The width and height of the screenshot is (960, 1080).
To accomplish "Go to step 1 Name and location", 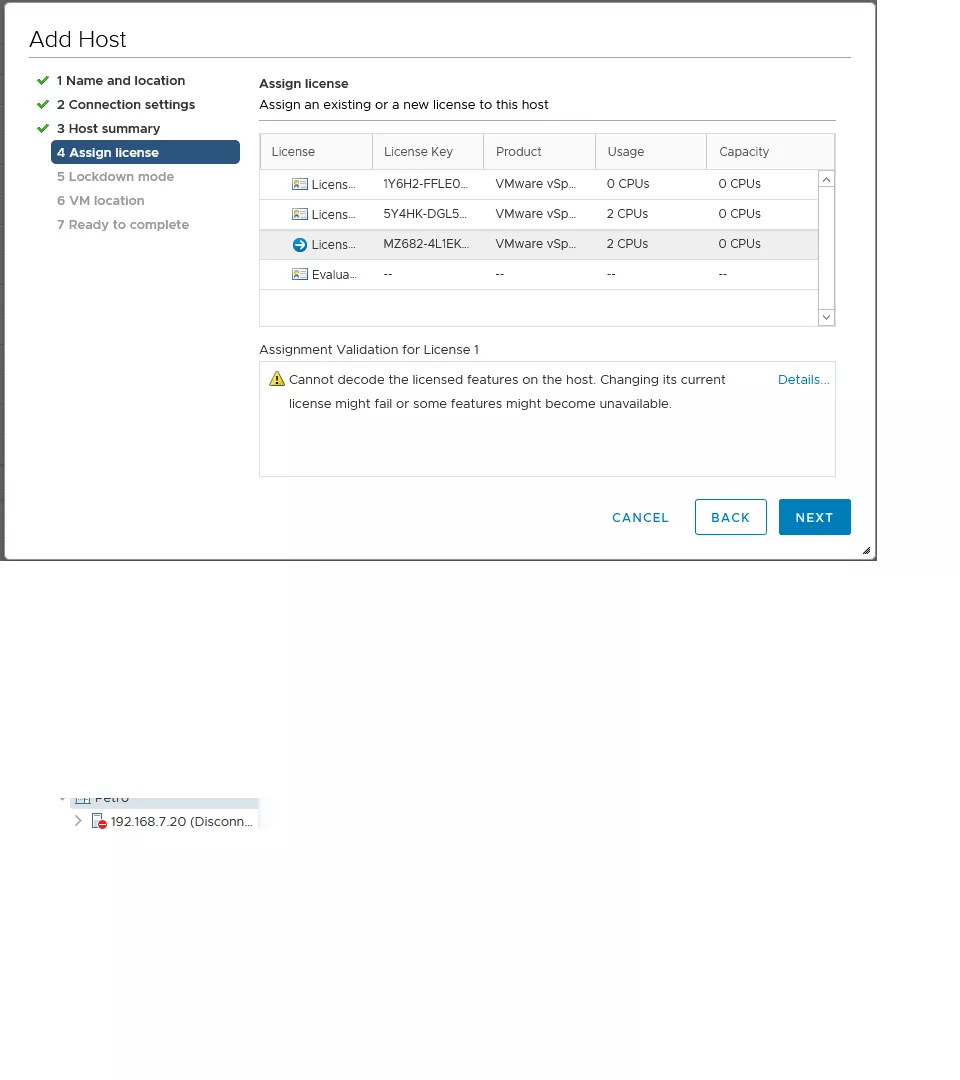I will pos(121,81).
